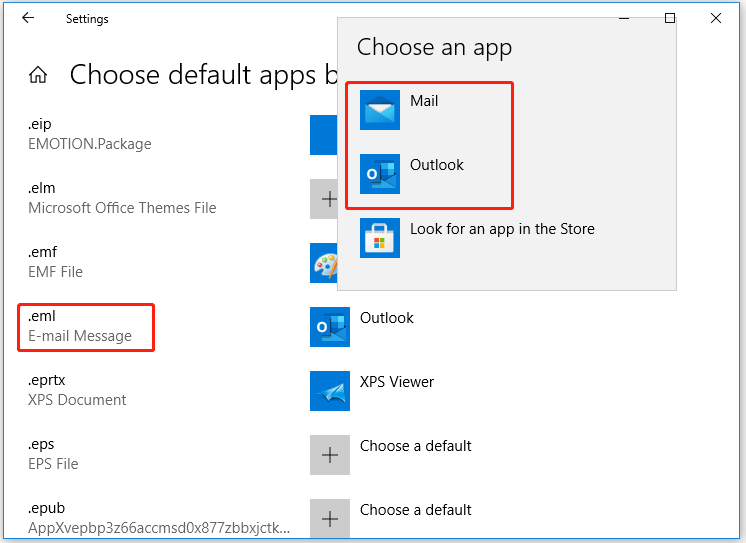
Task: Maximize the Settings window
Action: click(670, 18)
